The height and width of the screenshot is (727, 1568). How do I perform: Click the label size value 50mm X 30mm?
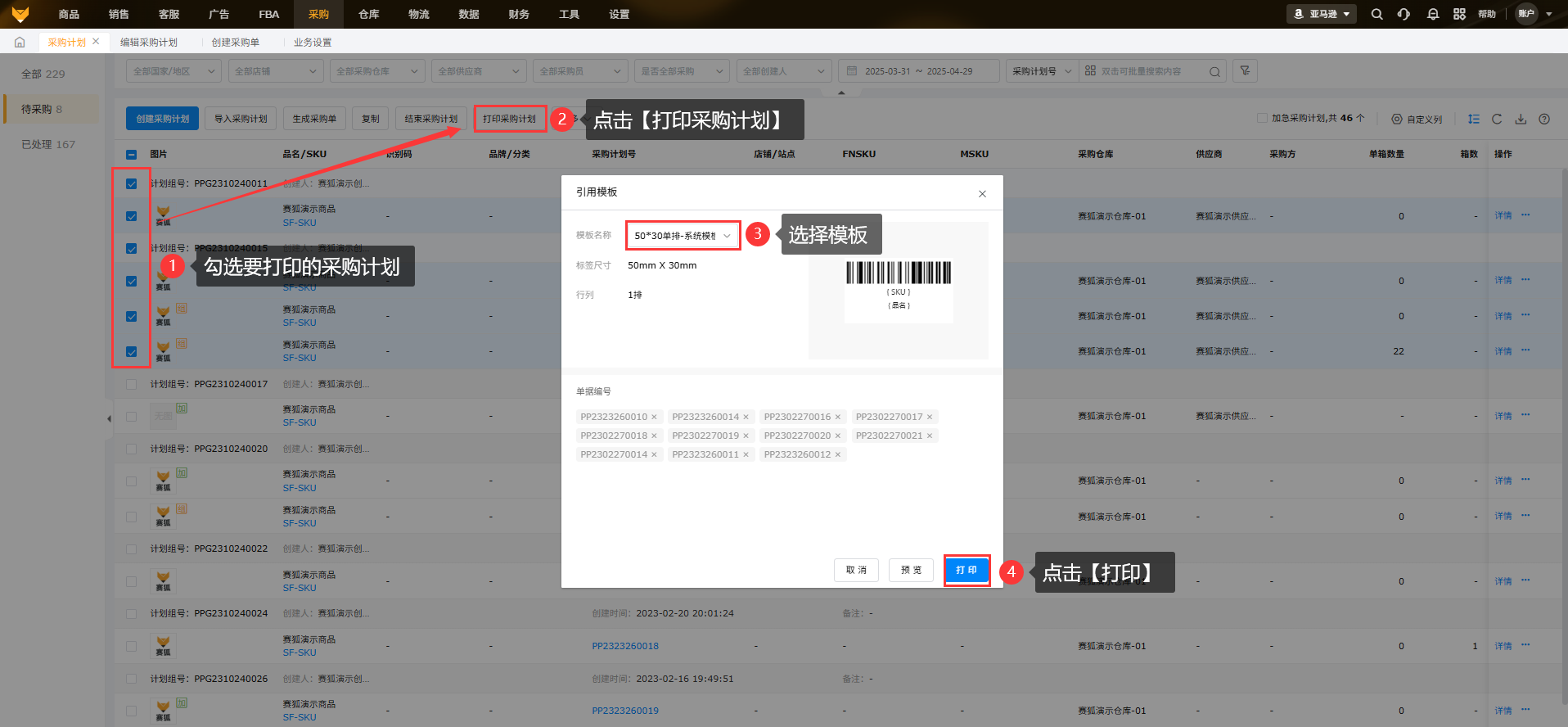pyautogui.click(x=662, y=265)
